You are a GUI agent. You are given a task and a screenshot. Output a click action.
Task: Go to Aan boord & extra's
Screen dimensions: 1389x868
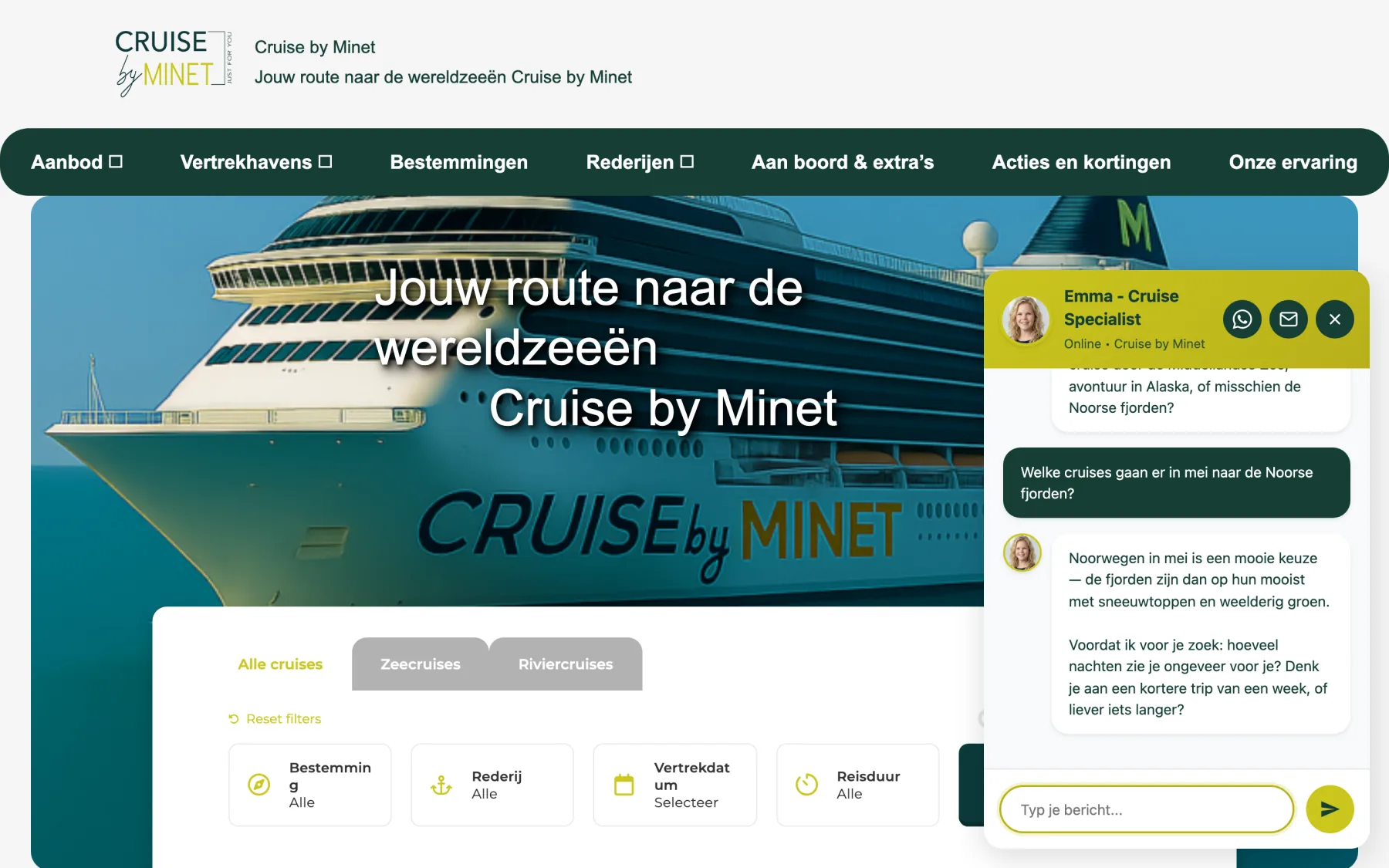843,162
